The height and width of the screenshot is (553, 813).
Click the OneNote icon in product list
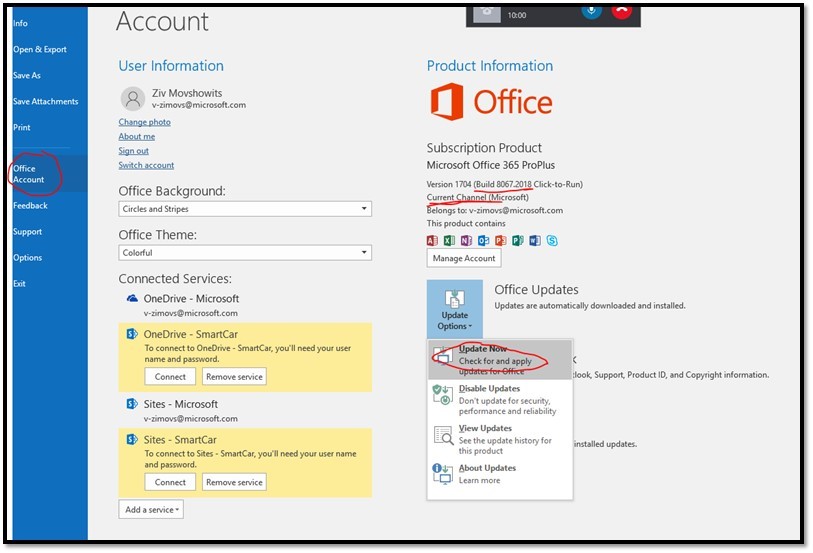tap(467, 241)
